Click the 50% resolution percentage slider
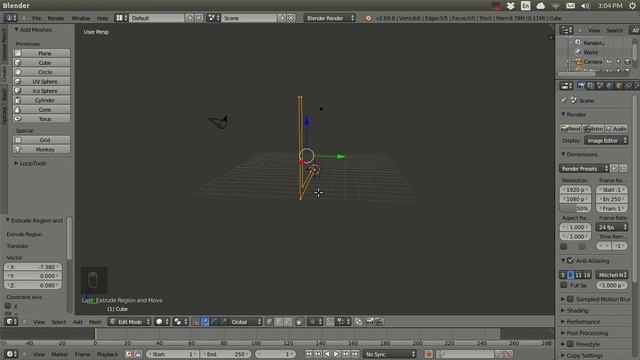Screen dimensions: 640x360 tap(575, 208)
